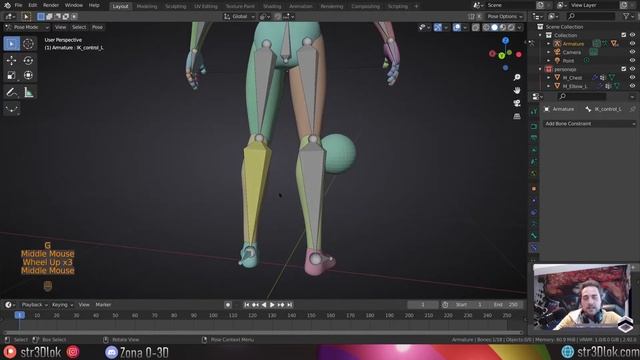The image size is (640, 360).
Task: Select the Breakdowner pose tool
Action: (11, 109)
